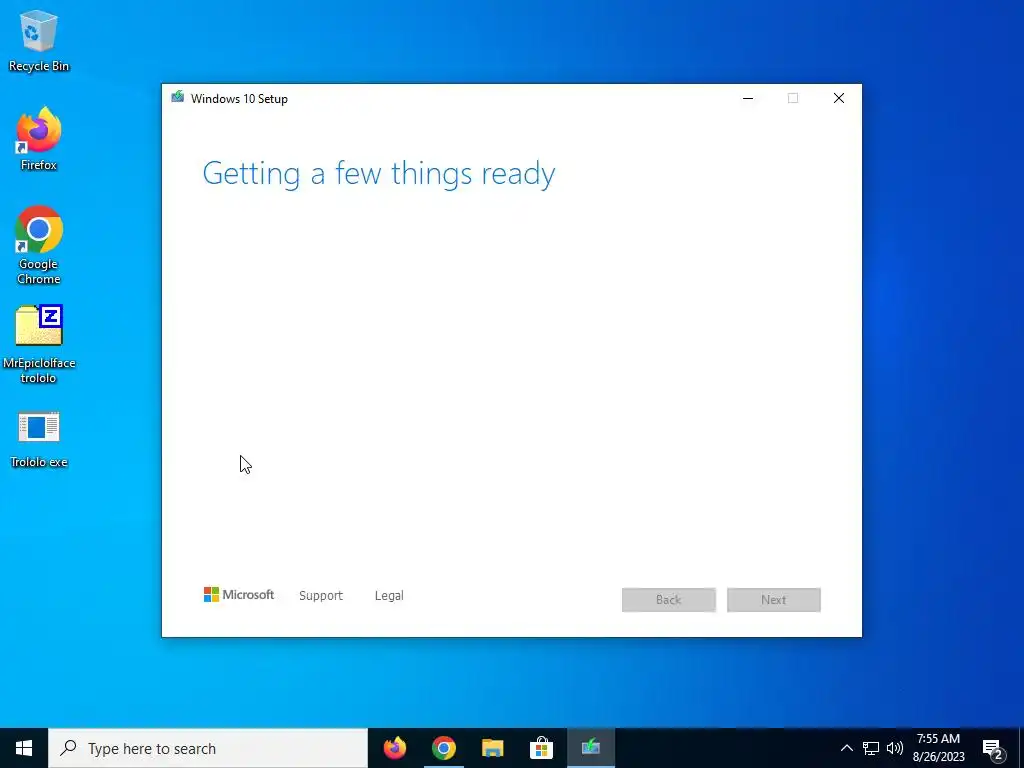Open the Action Center notifications icon
The width and height of the screenshot is (1024, 768).
[993, 748]
